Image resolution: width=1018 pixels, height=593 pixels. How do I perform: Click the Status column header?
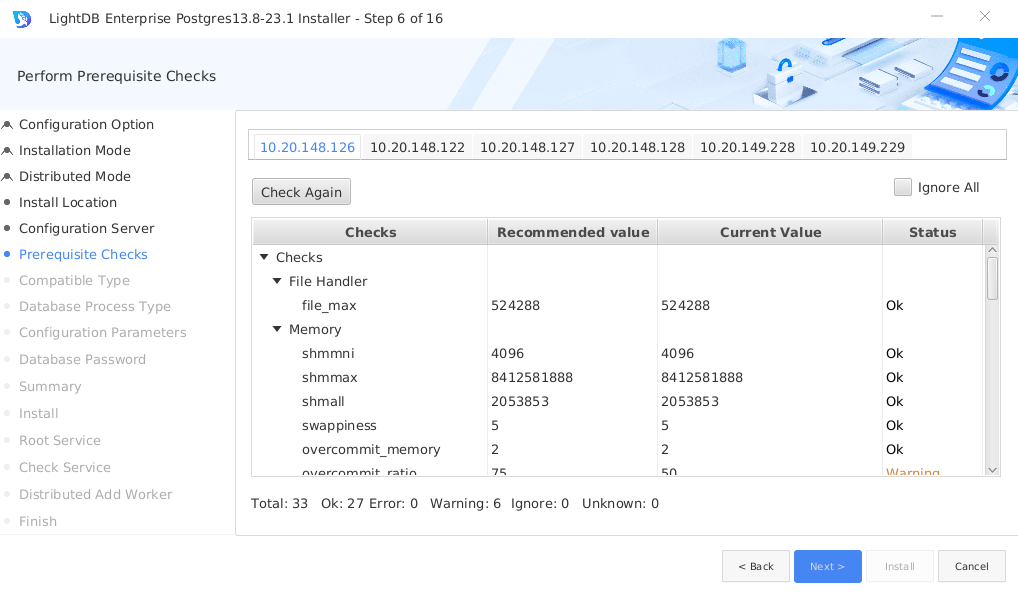(x=932, y=233)
